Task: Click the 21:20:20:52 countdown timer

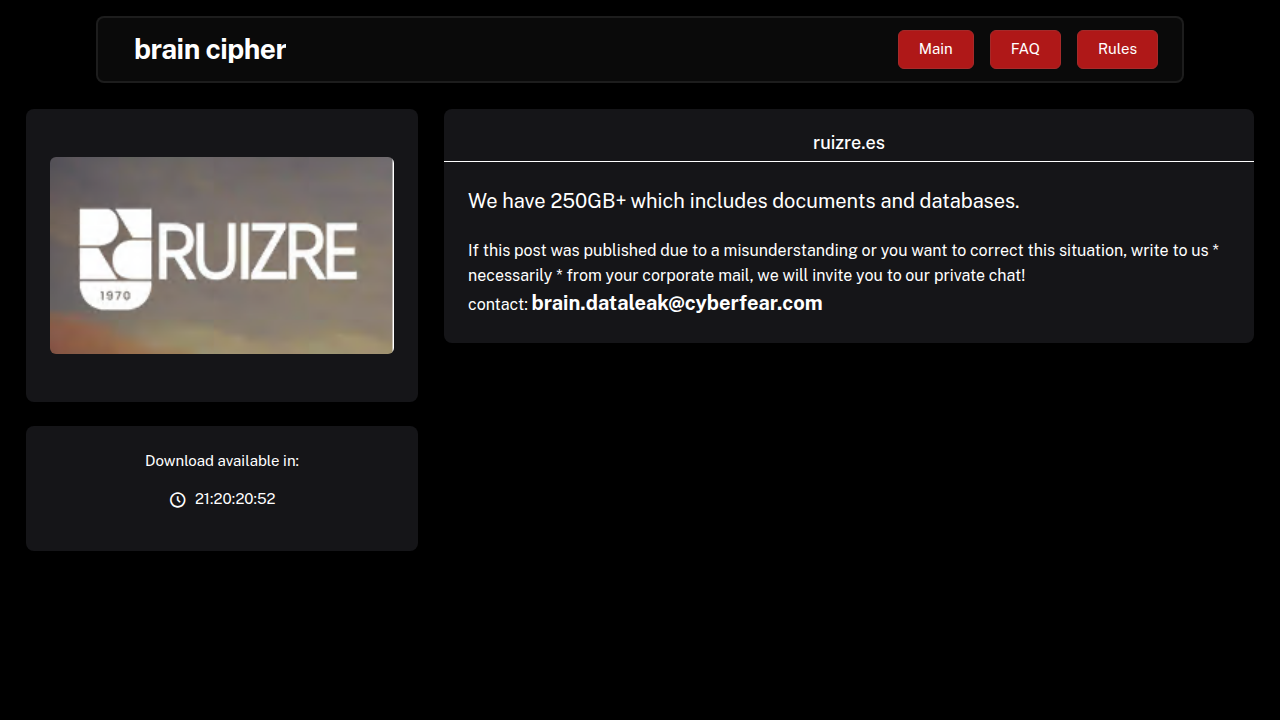Action: [x=235, y=499]
